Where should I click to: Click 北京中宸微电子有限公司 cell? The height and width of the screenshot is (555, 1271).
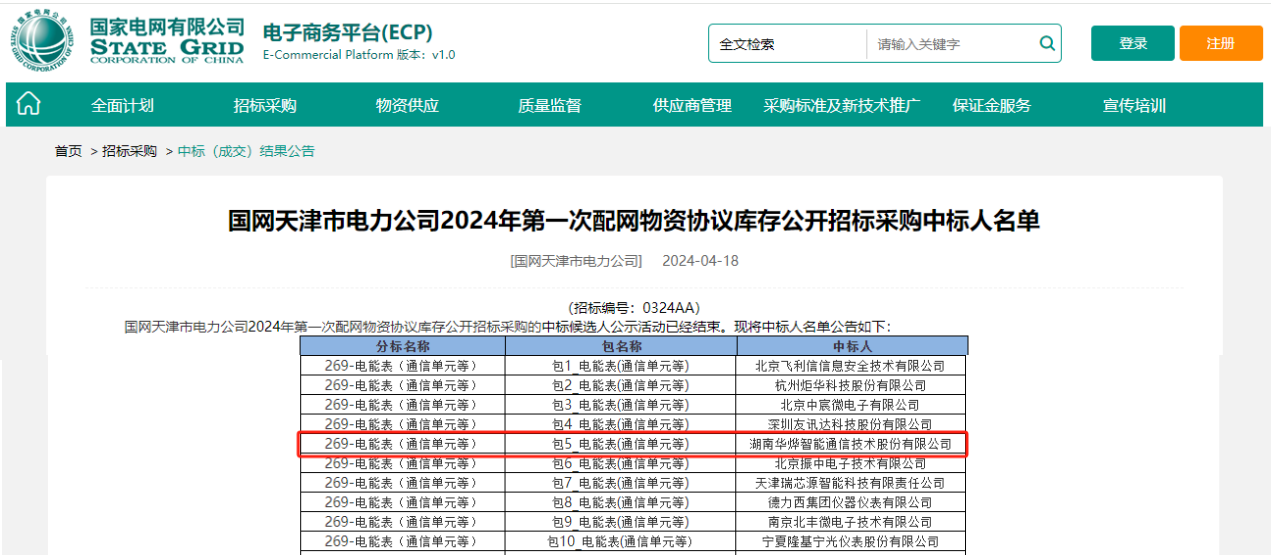click(852, 405)
